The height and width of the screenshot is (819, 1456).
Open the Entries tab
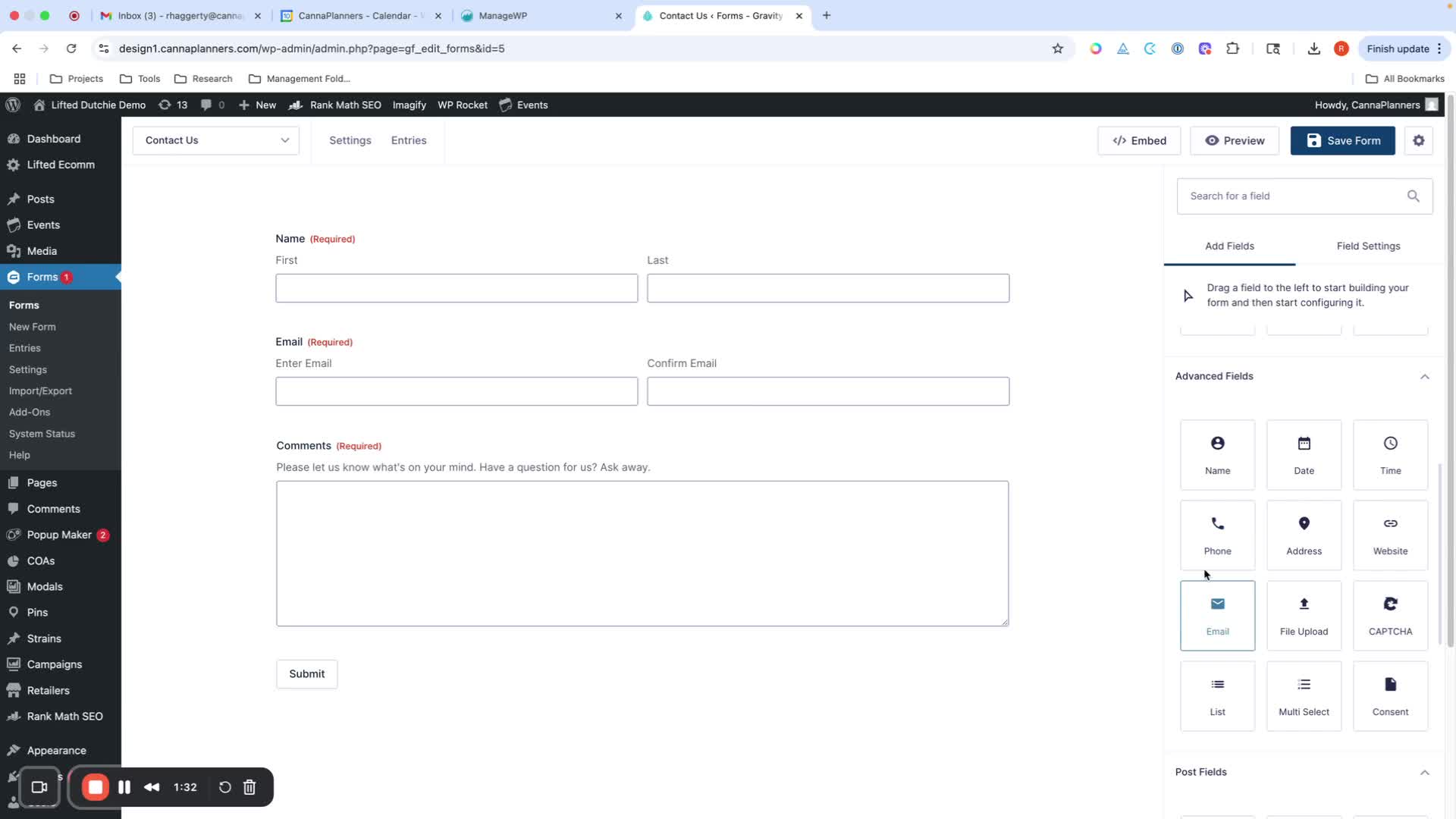pyautogui.click(x=408, y=140)
